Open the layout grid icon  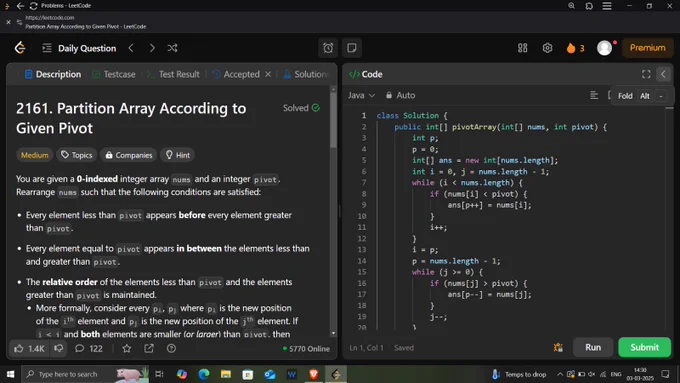click(x=523, y=48)
